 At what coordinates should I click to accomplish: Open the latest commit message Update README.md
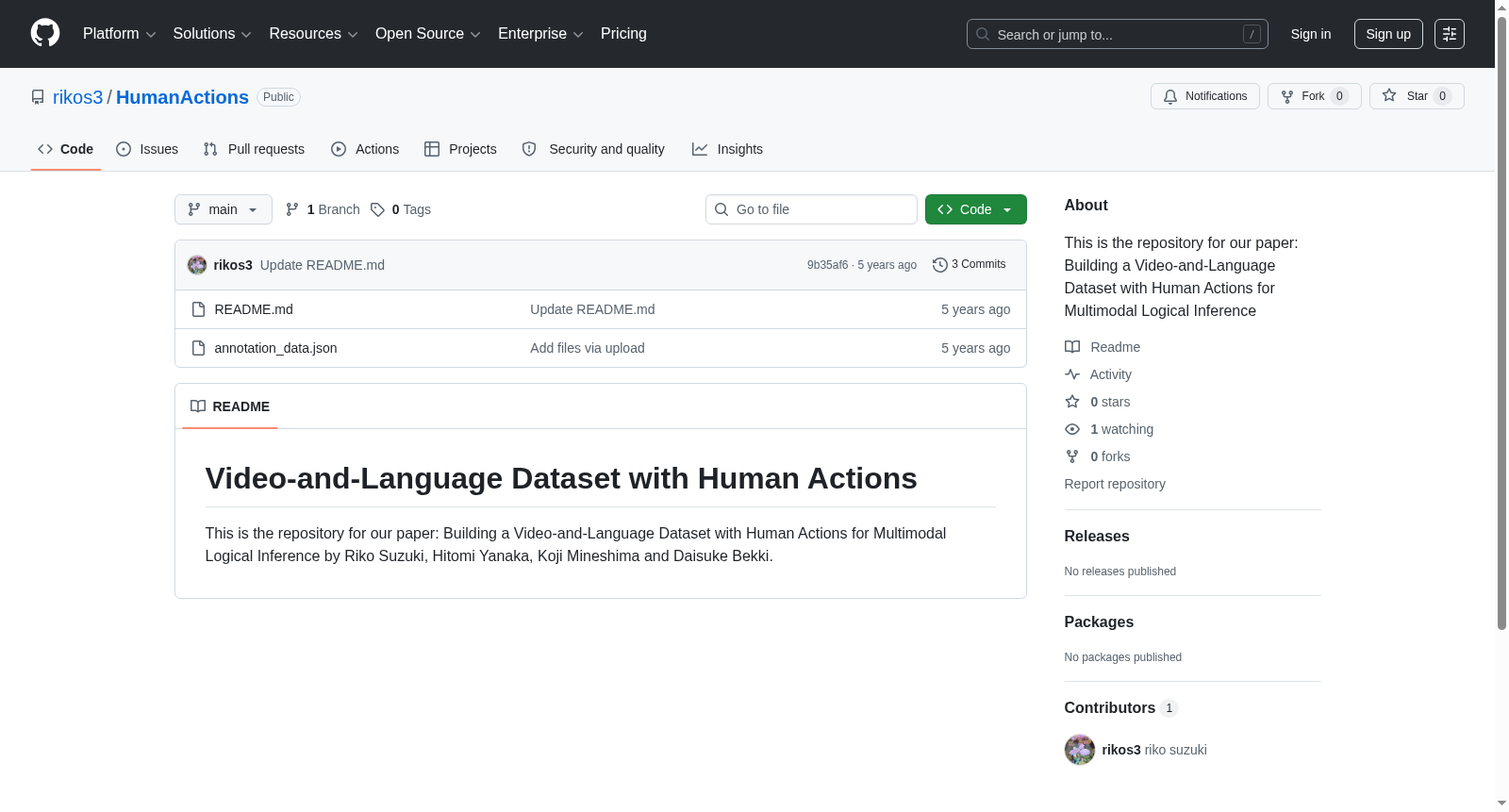(x=323, y=265)
